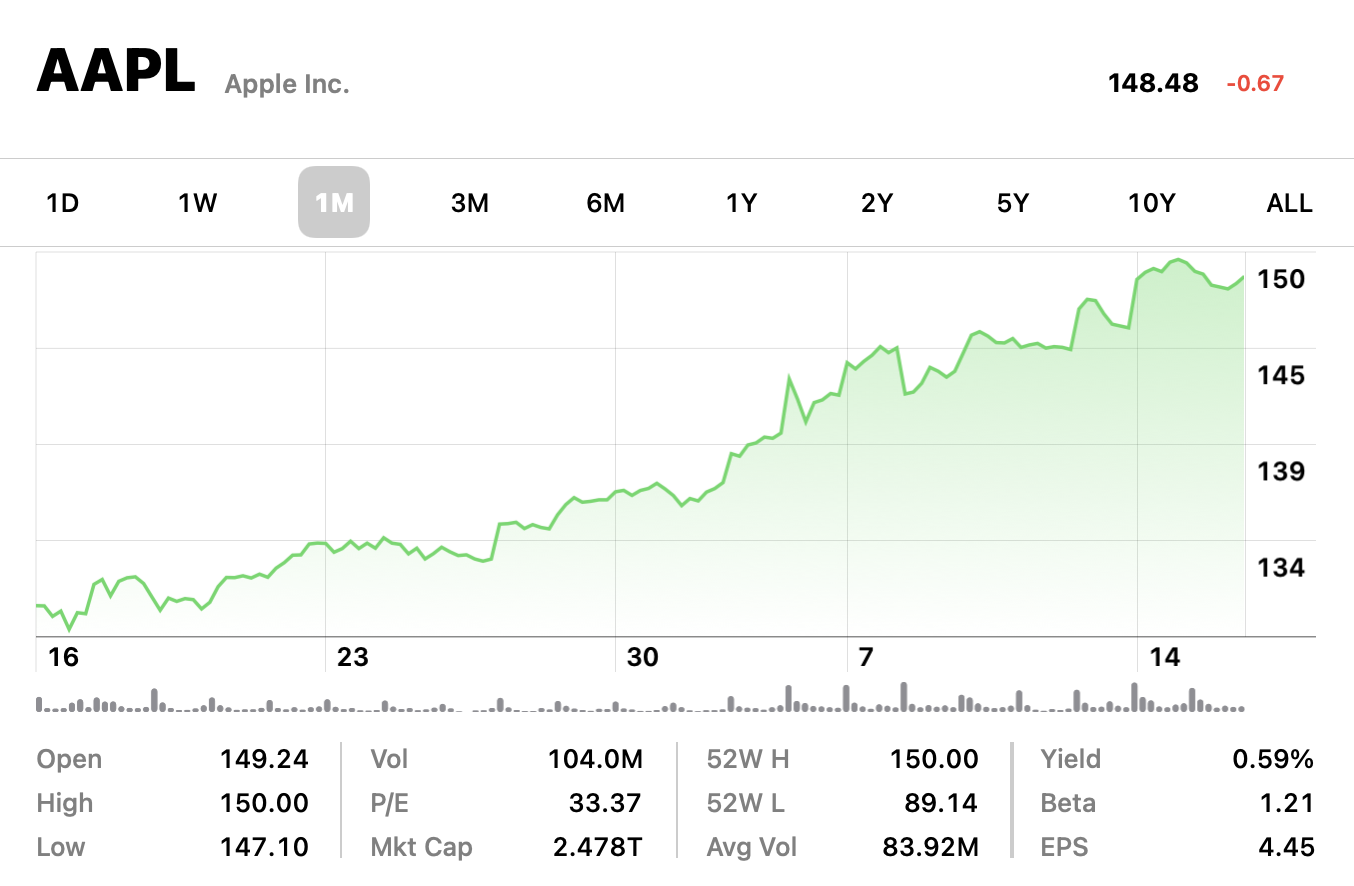Choose the 5Y range tab
This screenshot has width=1354, height=886.
tap(1012, 203)
